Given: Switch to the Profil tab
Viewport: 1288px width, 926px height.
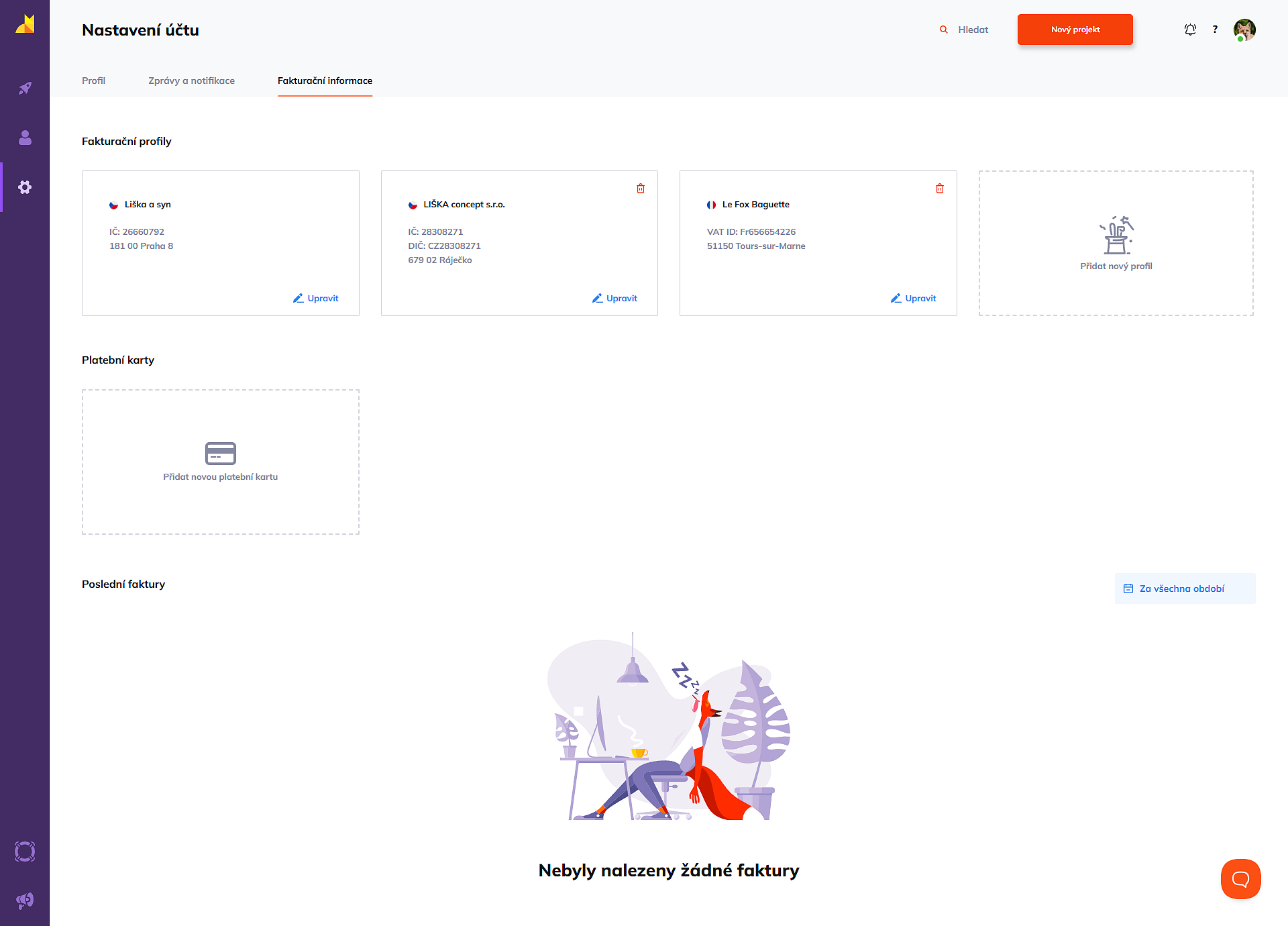Looking at the screenshot, I should pyautogui.click(x=93, y=81).
